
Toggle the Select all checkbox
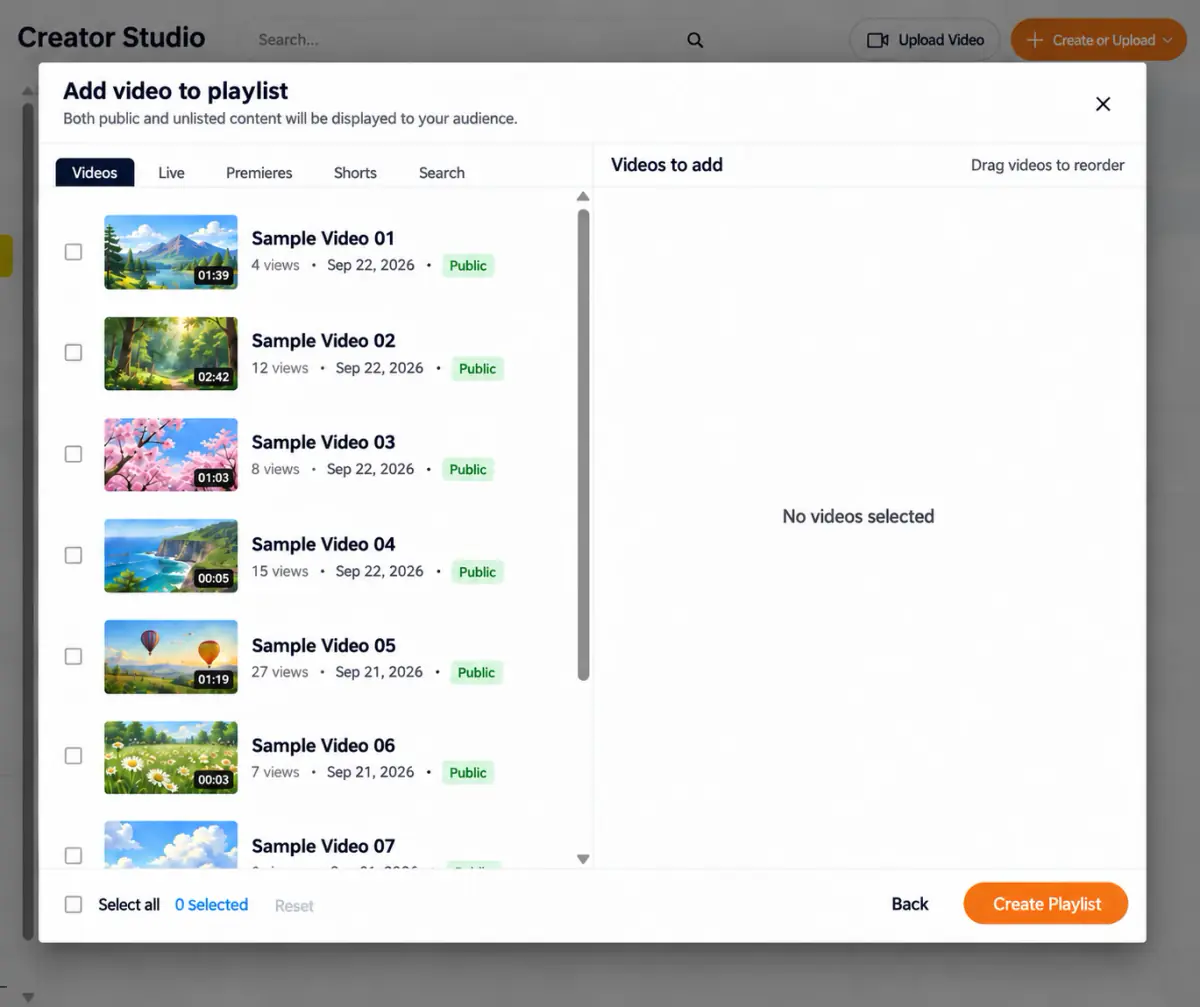pyautogui.click(x=73, y=904)
